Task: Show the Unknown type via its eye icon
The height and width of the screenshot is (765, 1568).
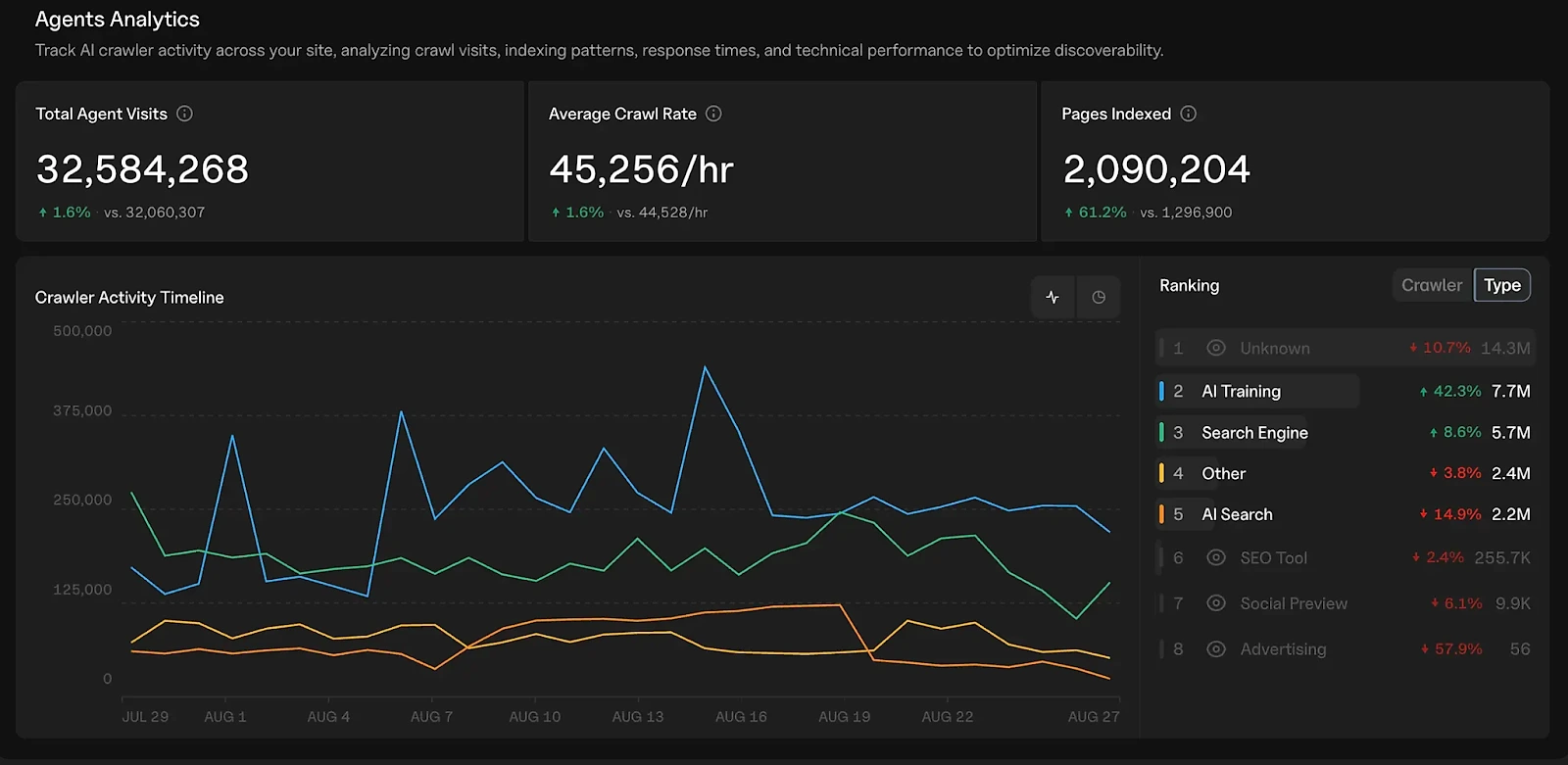Action: (1216, 348)
